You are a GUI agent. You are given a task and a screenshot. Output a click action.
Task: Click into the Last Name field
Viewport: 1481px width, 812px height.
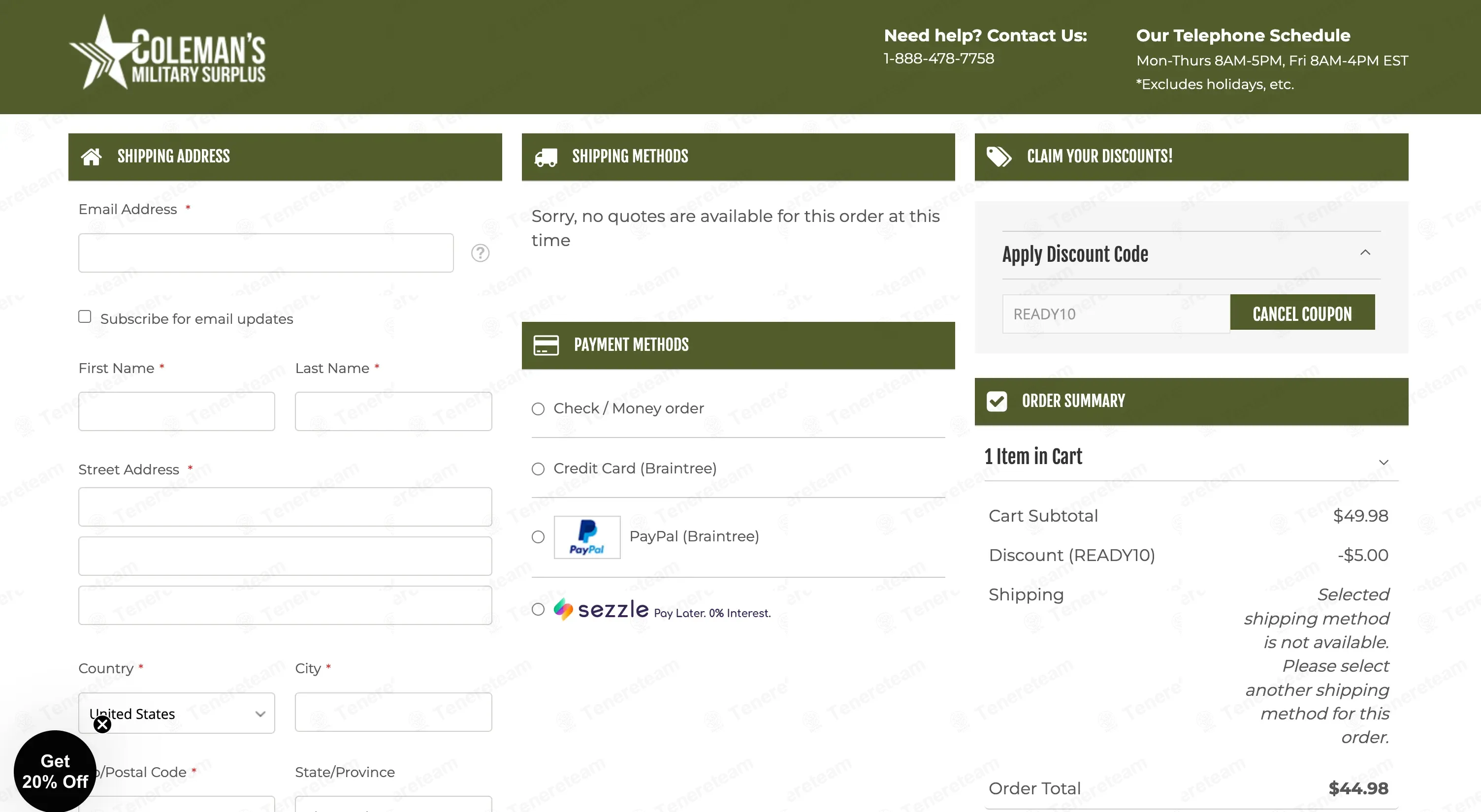pos(393,411)
